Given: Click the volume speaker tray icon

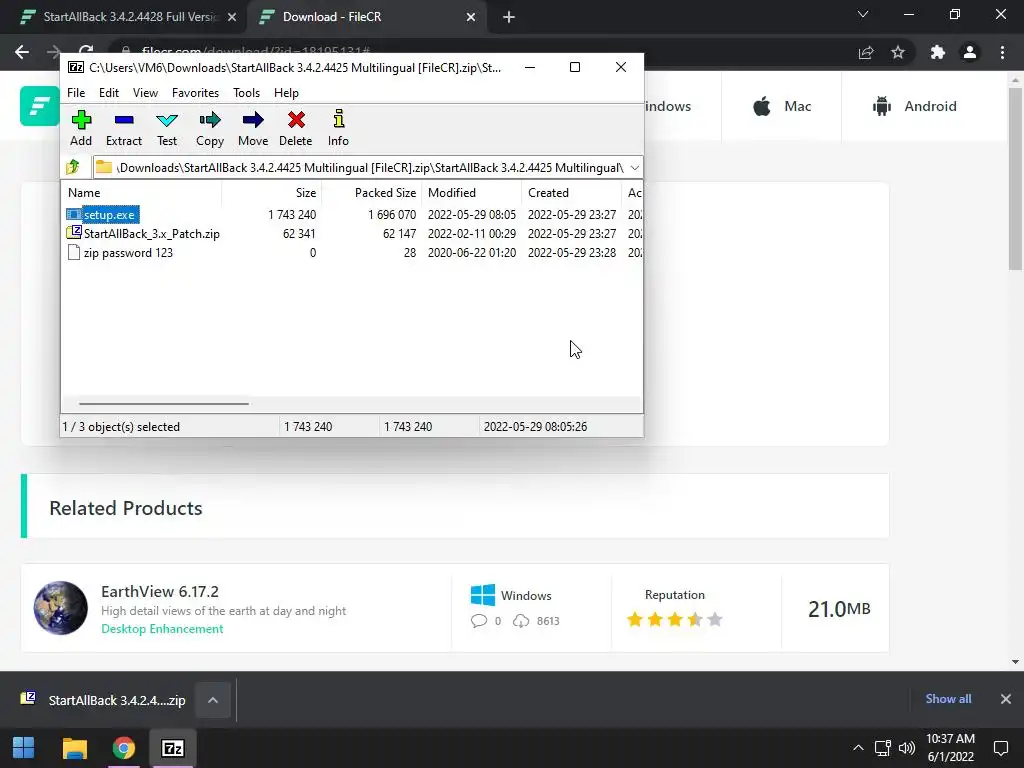Looking at the screenshot, I should point(906,748).
